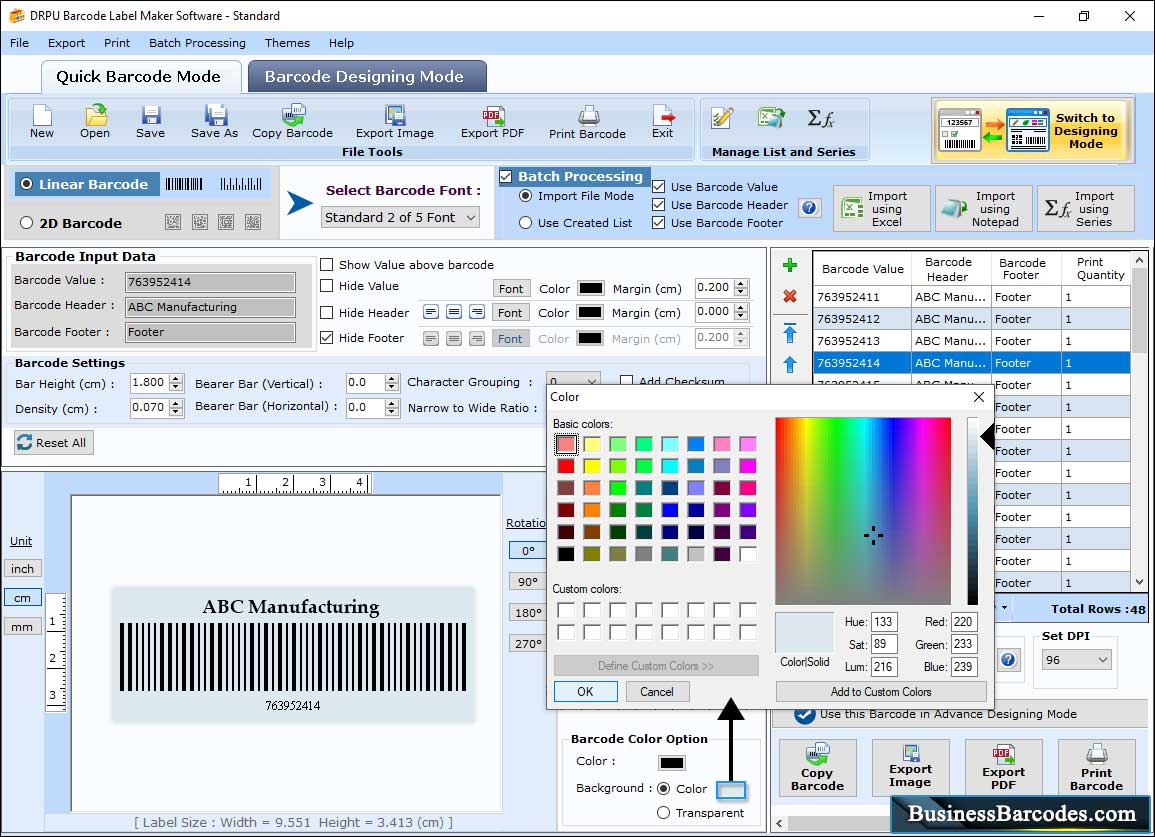
Task: Click the Save icon in File Tools
Action: click(150, 121)
